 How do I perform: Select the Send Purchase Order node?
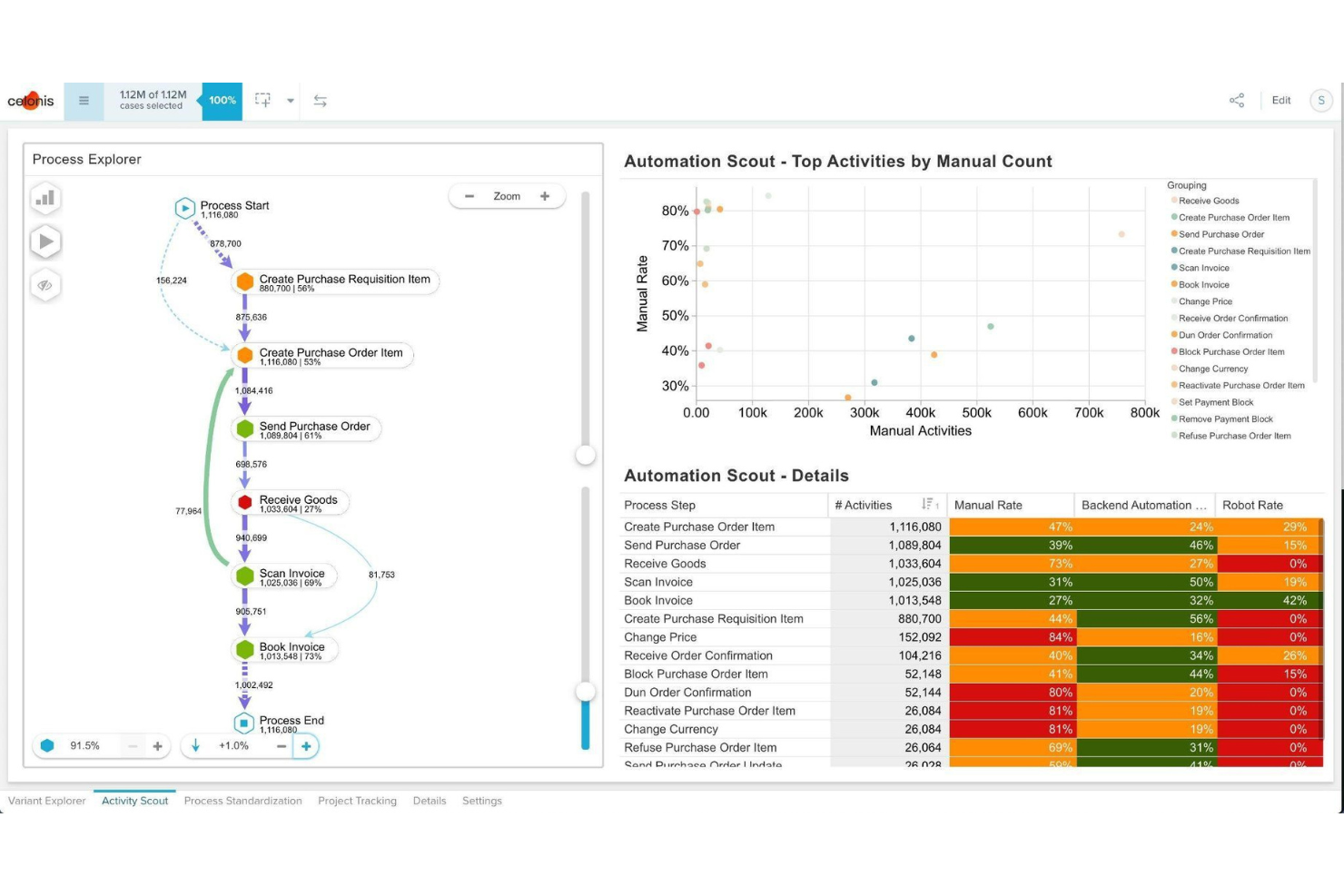tap(306, 428)
